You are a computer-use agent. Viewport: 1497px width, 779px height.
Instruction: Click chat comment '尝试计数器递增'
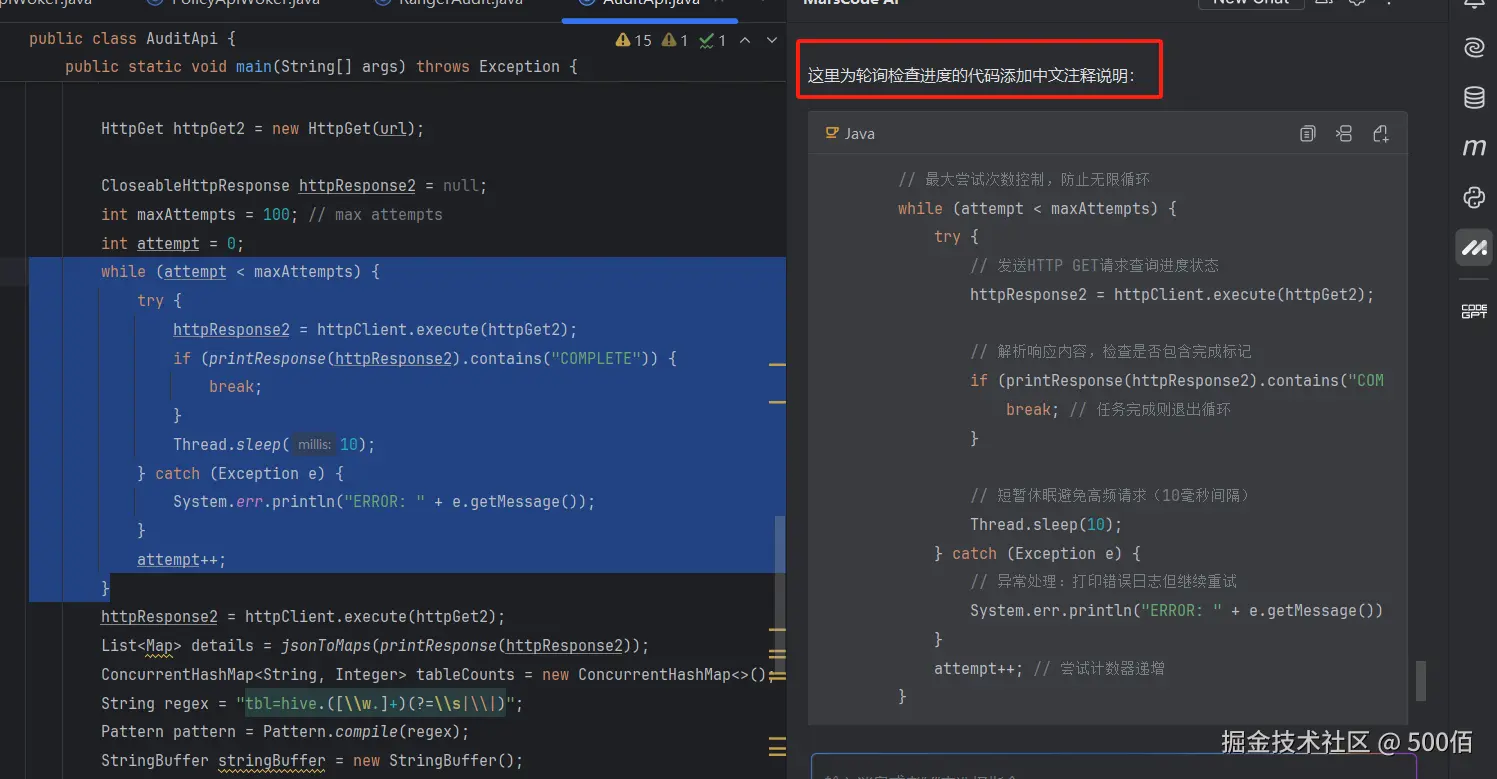pos(1099,669)
